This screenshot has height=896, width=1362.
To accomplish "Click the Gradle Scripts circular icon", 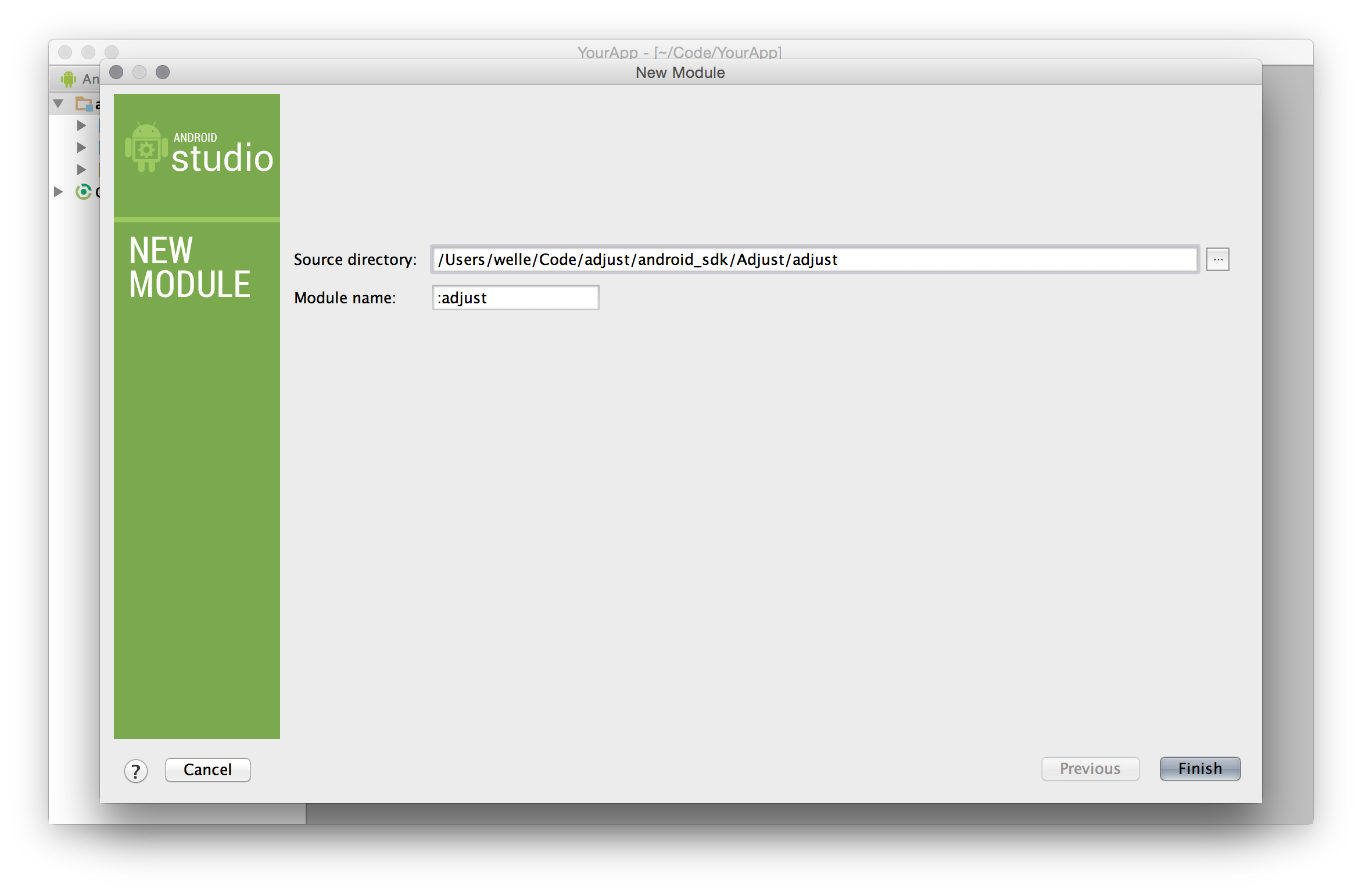I will 84,191.
